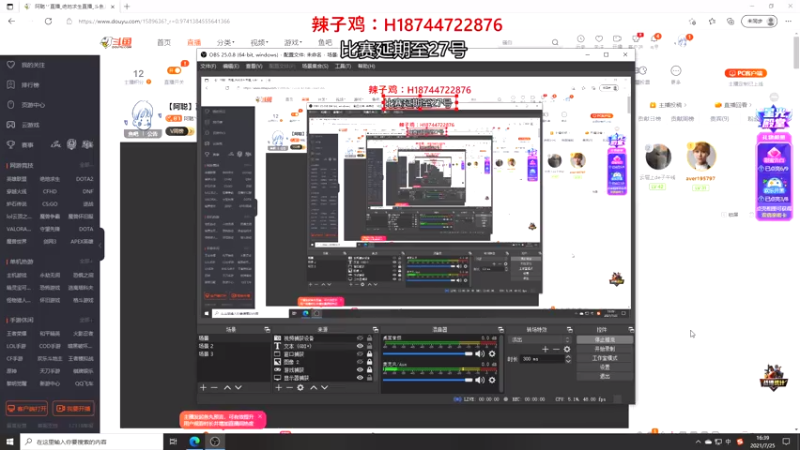Viewport: 800px width, 450px height.
Task: Remove selected scene with minus icon
Action: [214, 388]
